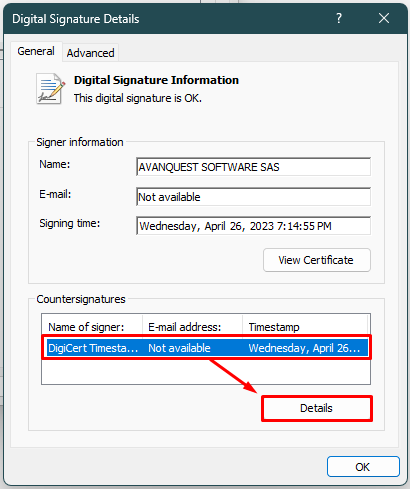The image size is (410, 489).
Task: Click the E-mail address column header
Action: pos(193,327)
